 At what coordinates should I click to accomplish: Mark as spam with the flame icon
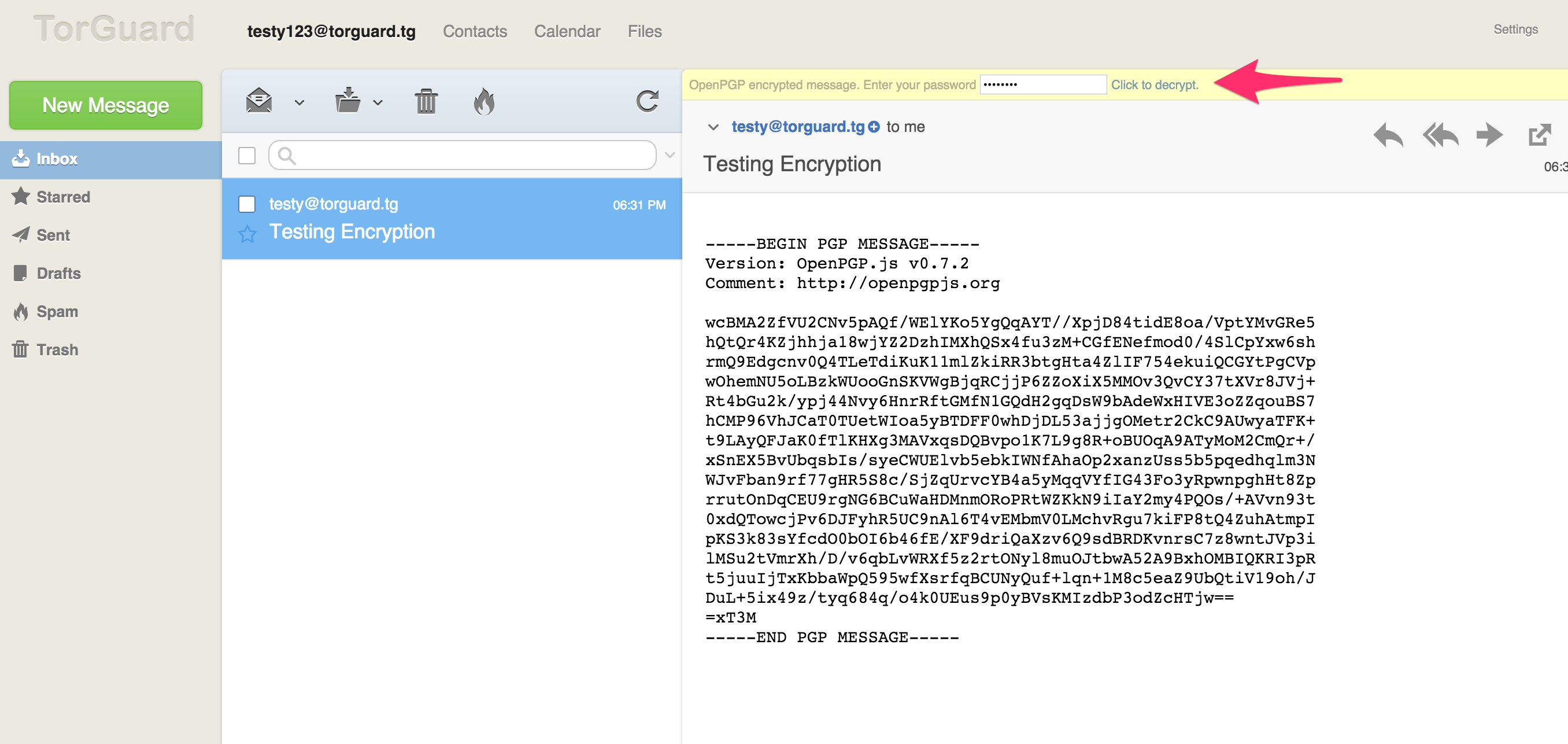click(x=484, y=101)
